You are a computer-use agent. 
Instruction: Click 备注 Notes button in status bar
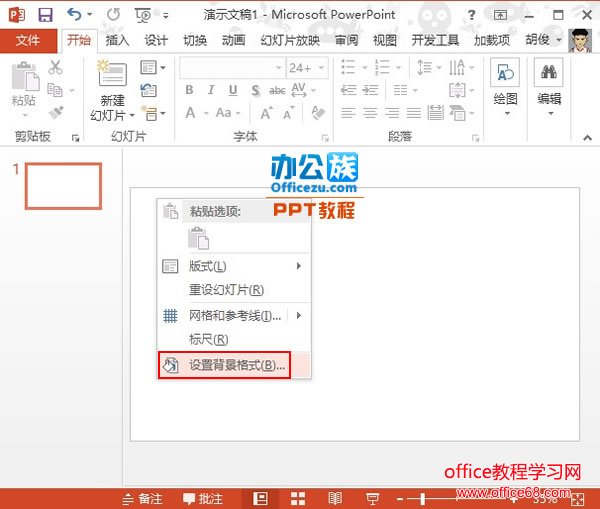142,499
